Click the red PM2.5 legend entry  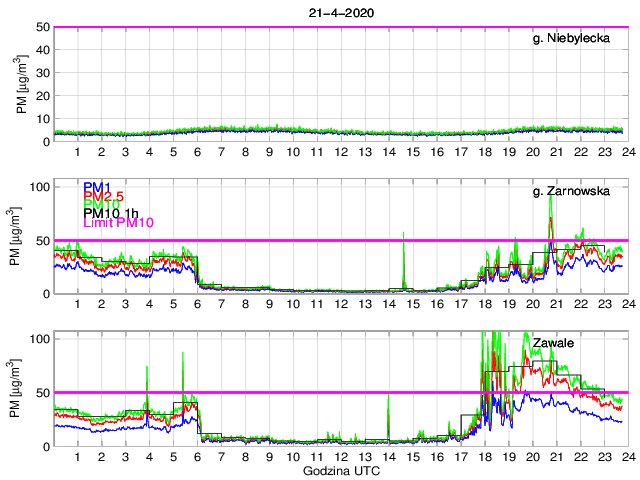coord(103,199)
